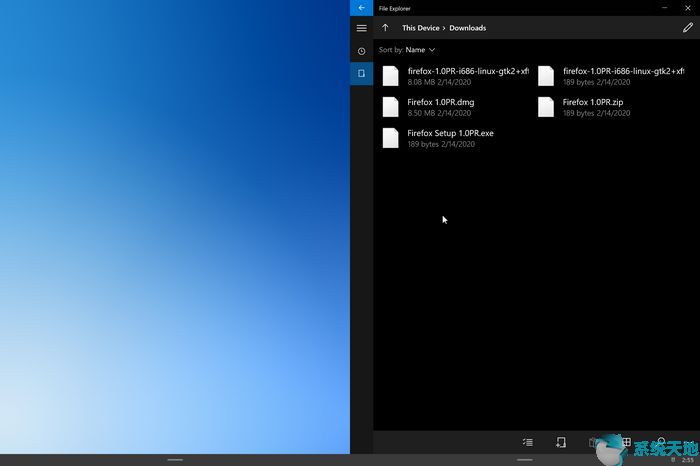Select the This Device sidebar icon
The image size is (700, 466).
point(362,73)
